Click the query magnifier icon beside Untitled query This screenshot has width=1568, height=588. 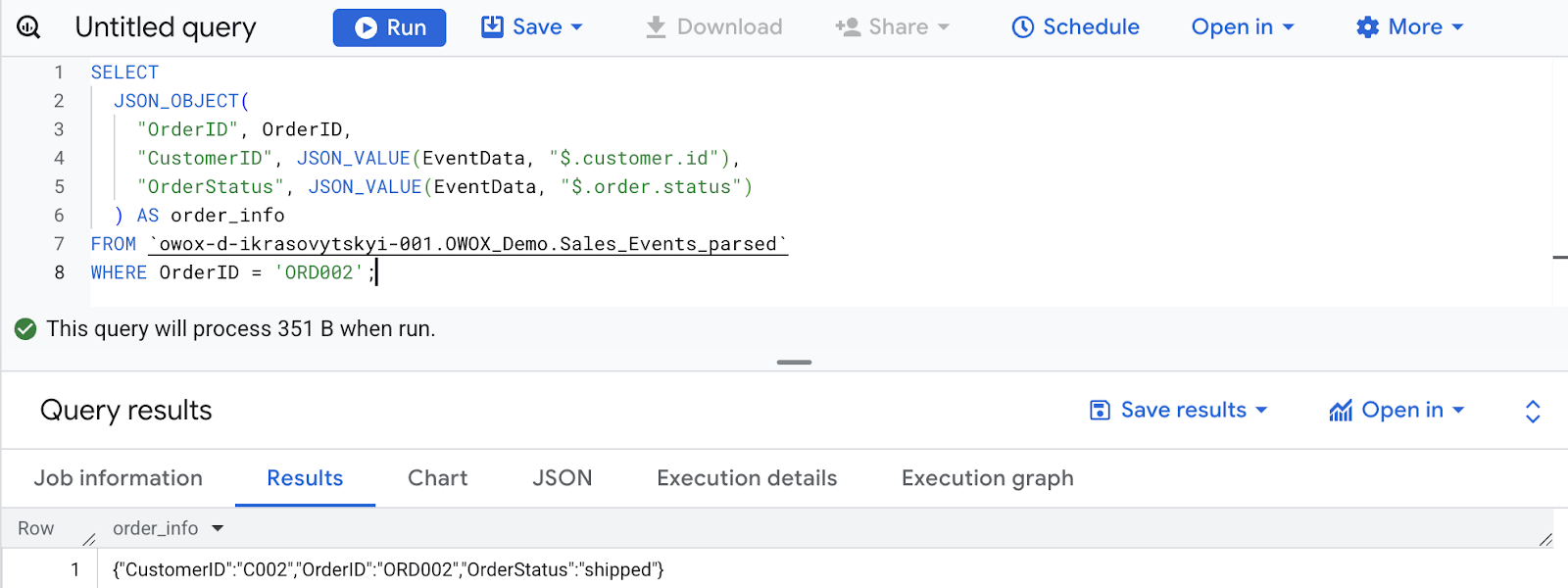tap(28, 27)
